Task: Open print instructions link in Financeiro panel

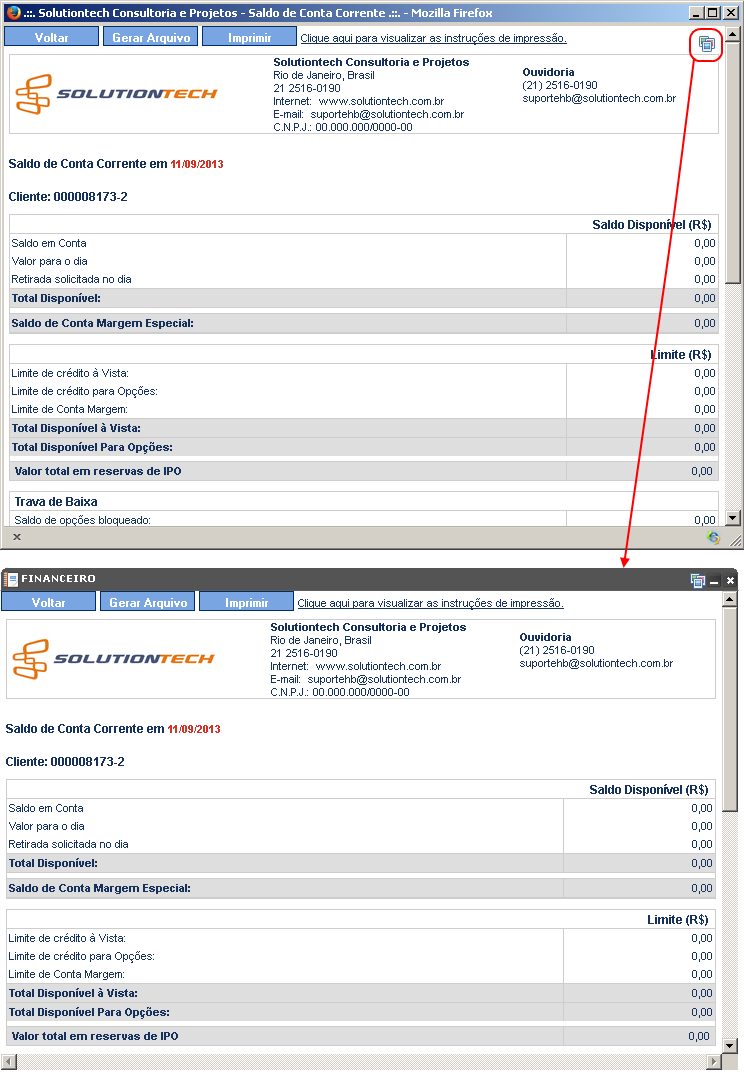Action: 431,603
